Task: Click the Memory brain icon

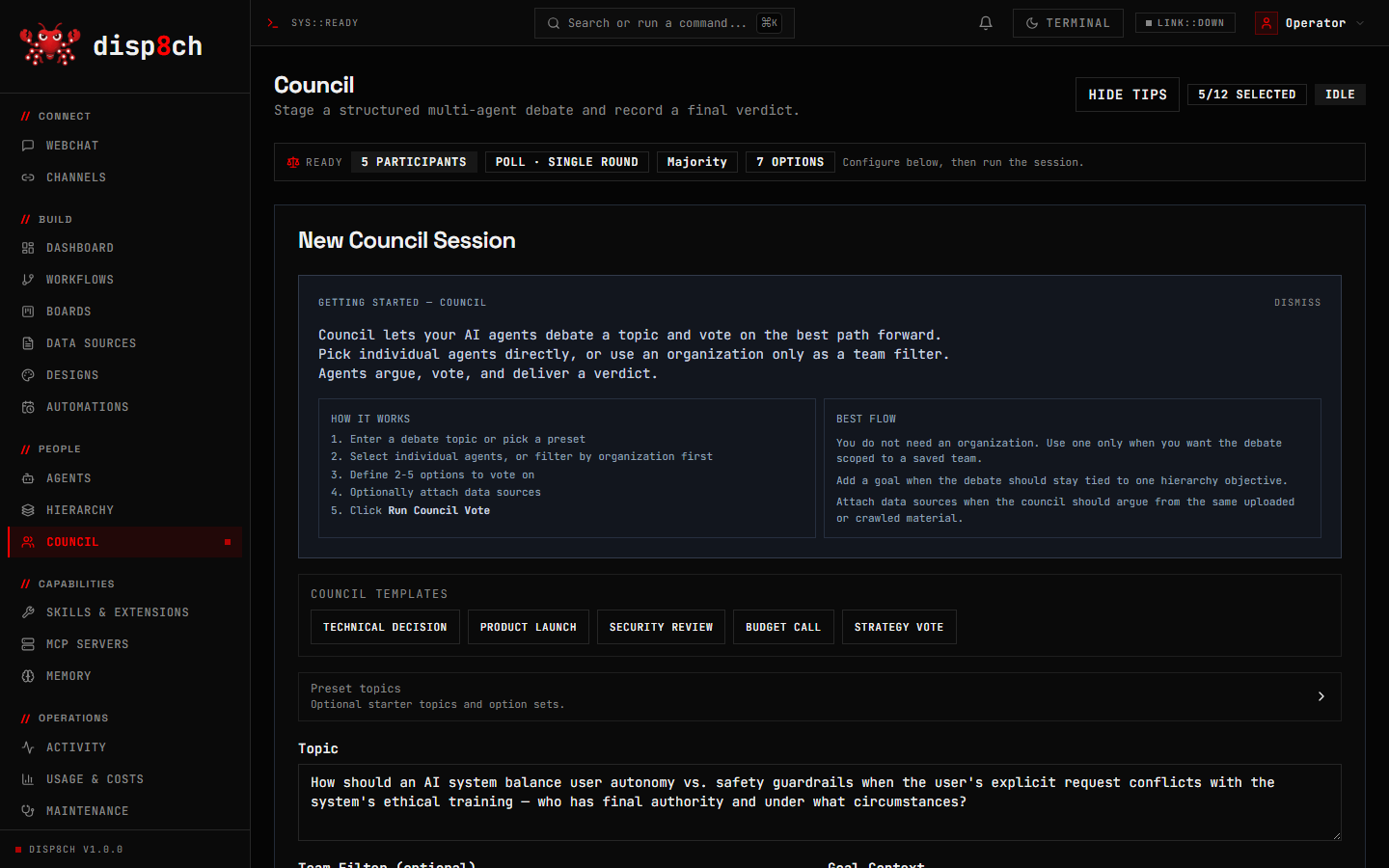Action: pos(28,676)
